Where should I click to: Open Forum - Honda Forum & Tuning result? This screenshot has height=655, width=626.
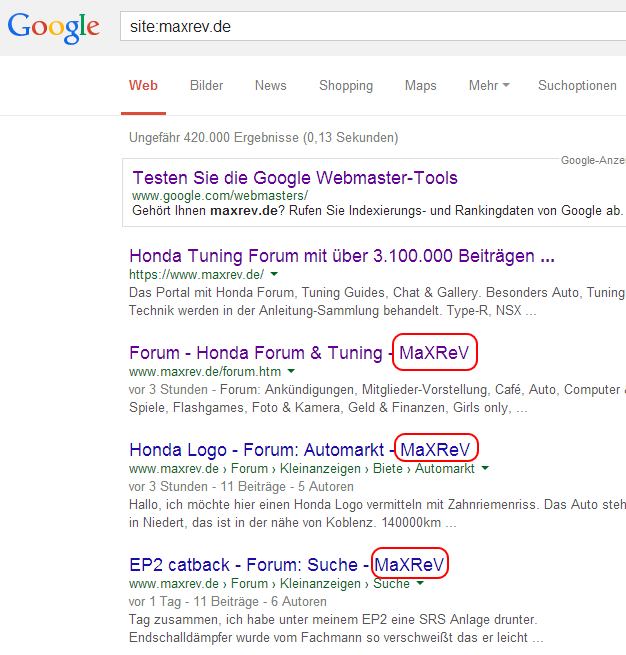[x=299, y=353]
